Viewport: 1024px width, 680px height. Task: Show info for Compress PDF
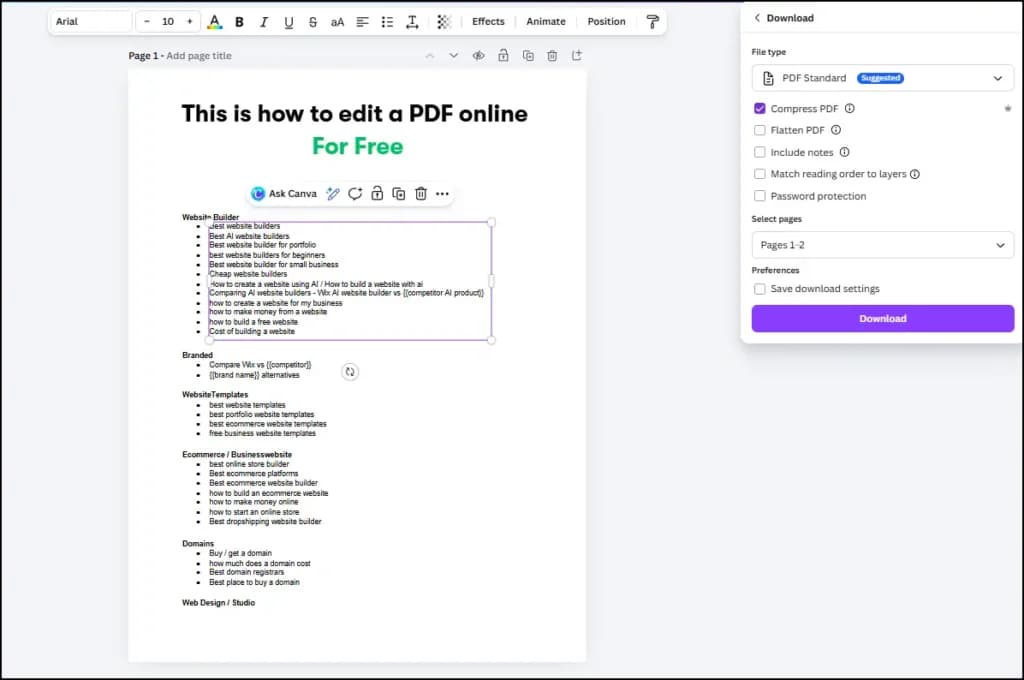click(x=850, y=108)
